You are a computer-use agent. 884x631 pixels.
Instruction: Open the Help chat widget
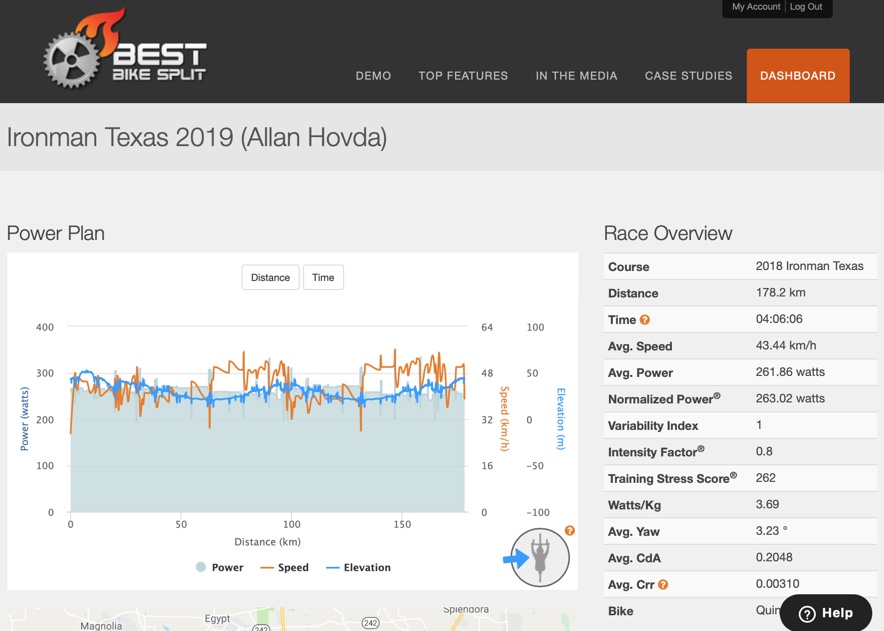pos(826,613)
